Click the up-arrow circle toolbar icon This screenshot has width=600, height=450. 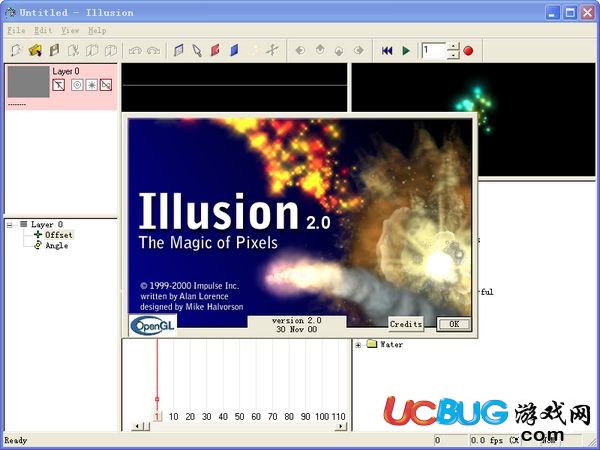(320, 50)
